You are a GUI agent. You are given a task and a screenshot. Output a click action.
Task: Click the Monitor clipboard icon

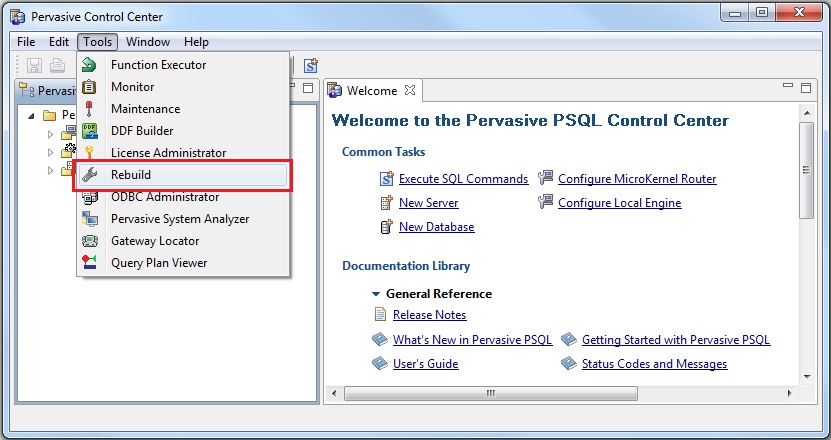[90, 87]
